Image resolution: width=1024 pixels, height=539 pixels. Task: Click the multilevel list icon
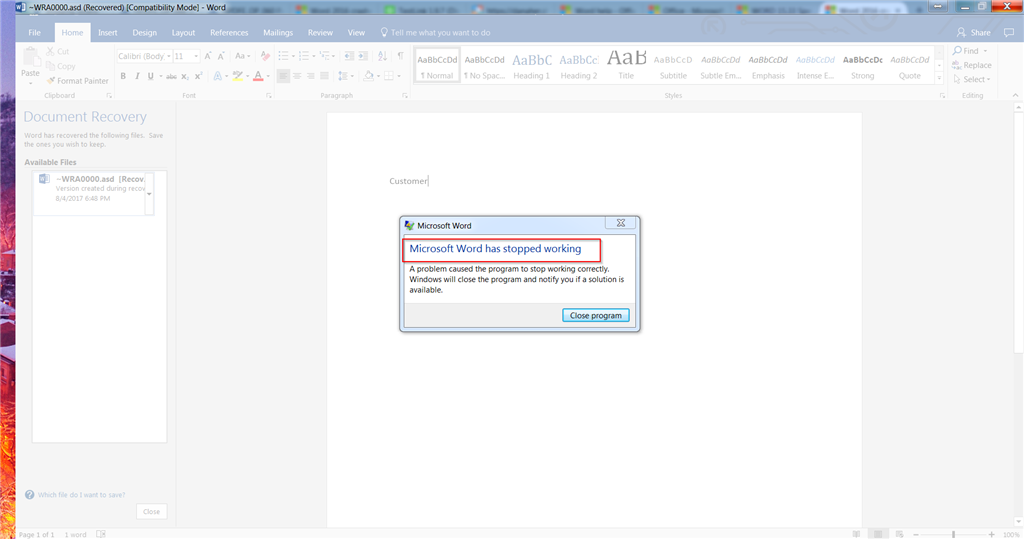tap(325, 56)
